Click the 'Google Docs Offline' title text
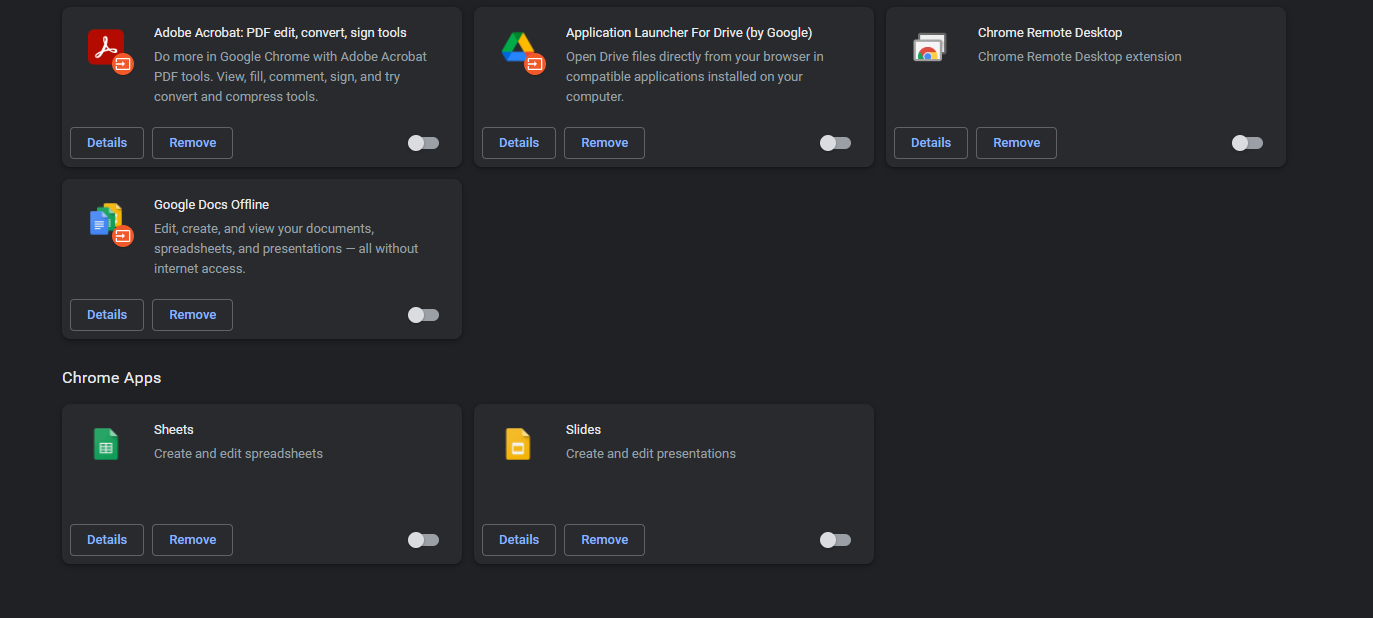 pyautogui.click(x=212, y=205)
